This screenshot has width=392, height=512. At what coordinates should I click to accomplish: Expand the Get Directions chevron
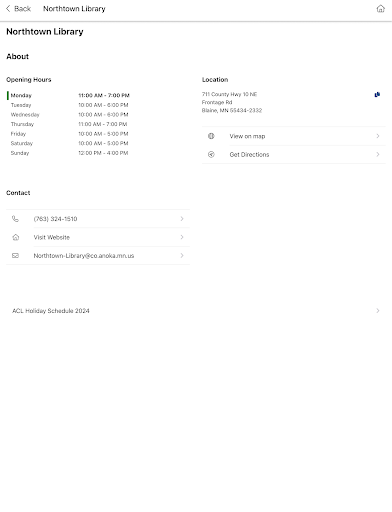pyautogui.click(x=378, y=154)
